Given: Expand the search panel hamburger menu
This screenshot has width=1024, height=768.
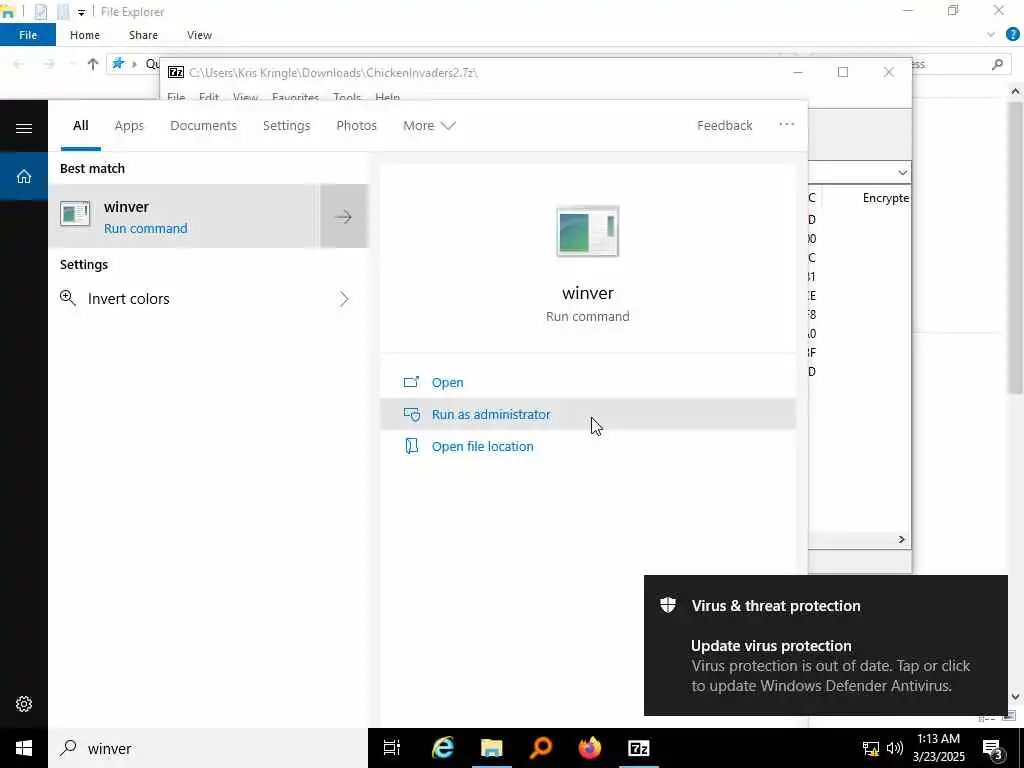Looking at the screenshot, I should pos(24,128).
